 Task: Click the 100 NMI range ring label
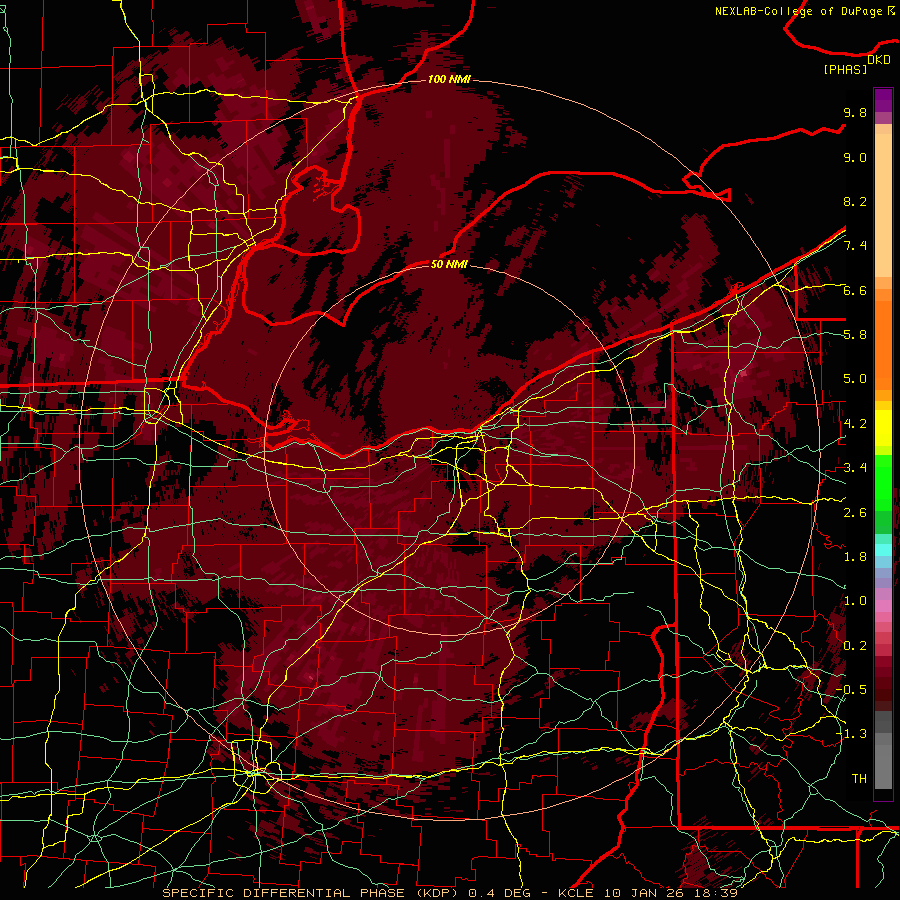[449, 79]
